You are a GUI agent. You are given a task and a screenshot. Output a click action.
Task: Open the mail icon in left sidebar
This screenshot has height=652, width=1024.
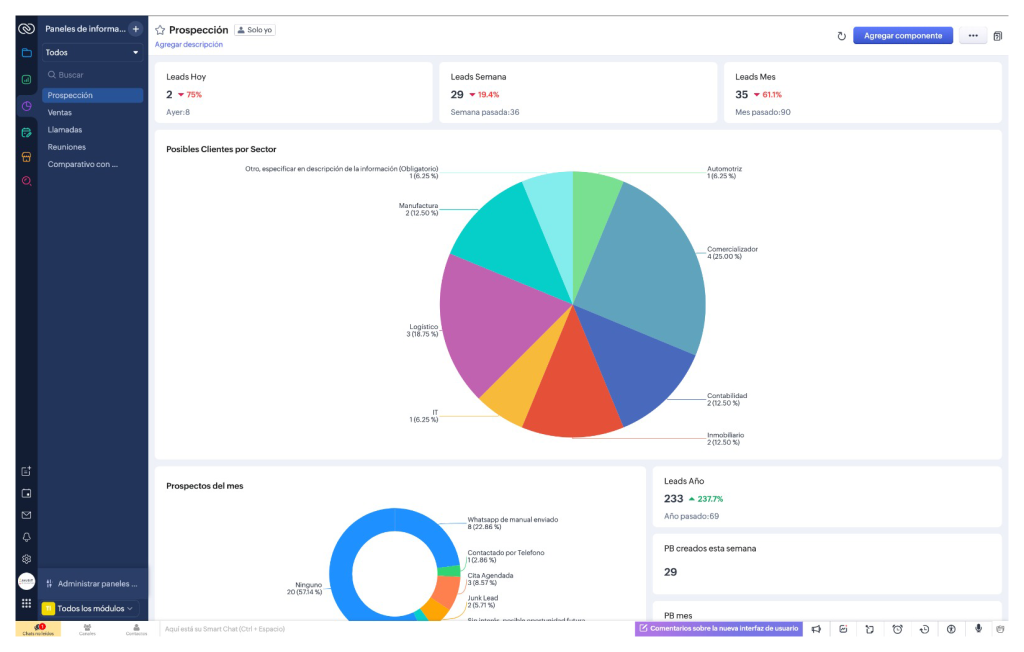(x=26, y=515)
